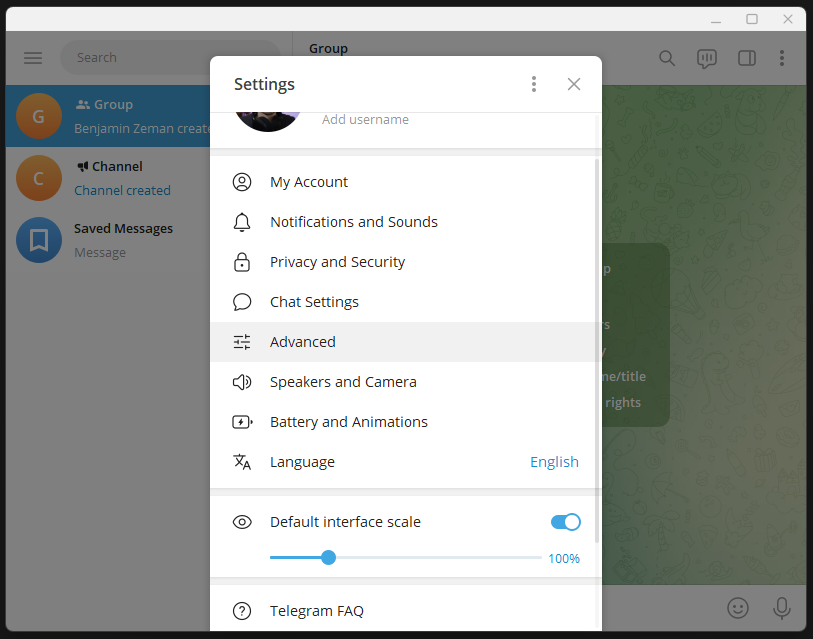Open Chat Settings
This screenshot has width=813, height=639.
pyautogui.click(x=314, y=302)
